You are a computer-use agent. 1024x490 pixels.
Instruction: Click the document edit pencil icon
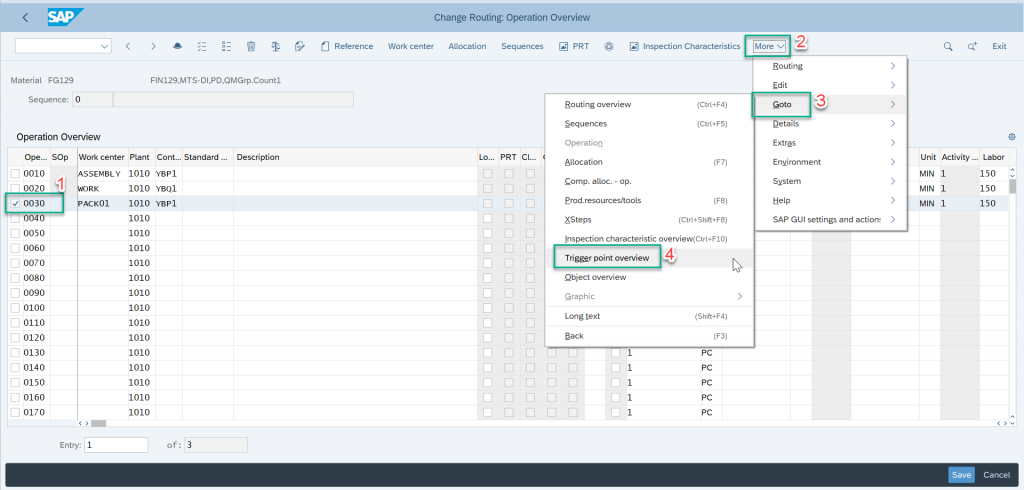coord(300,46)
